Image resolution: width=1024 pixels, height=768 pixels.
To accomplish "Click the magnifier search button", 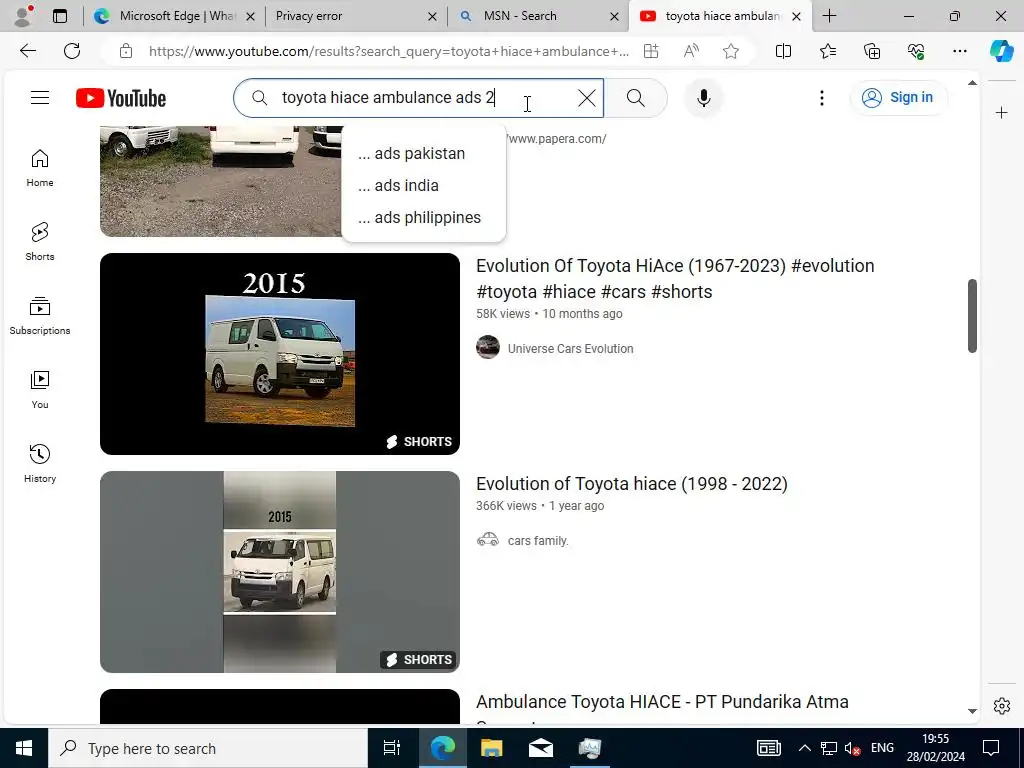I will coord(635,98).
